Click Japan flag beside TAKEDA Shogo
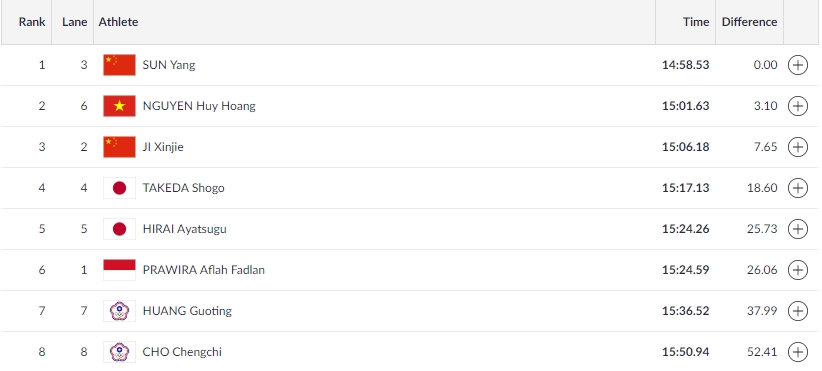822x371 pixels. 120,188
